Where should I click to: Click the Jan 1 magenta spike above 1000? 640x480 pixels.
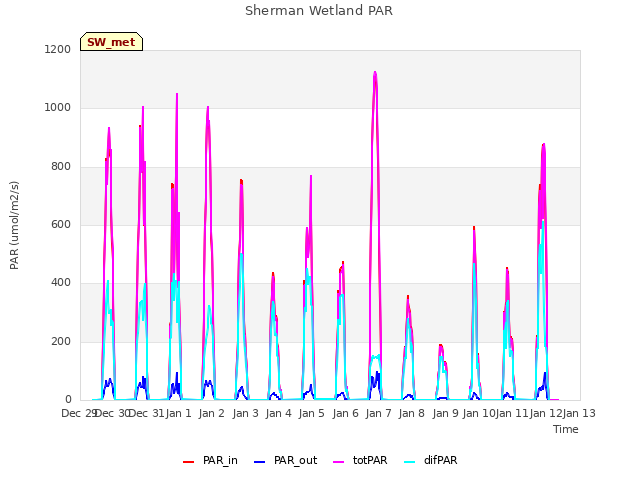pos(177,95)
